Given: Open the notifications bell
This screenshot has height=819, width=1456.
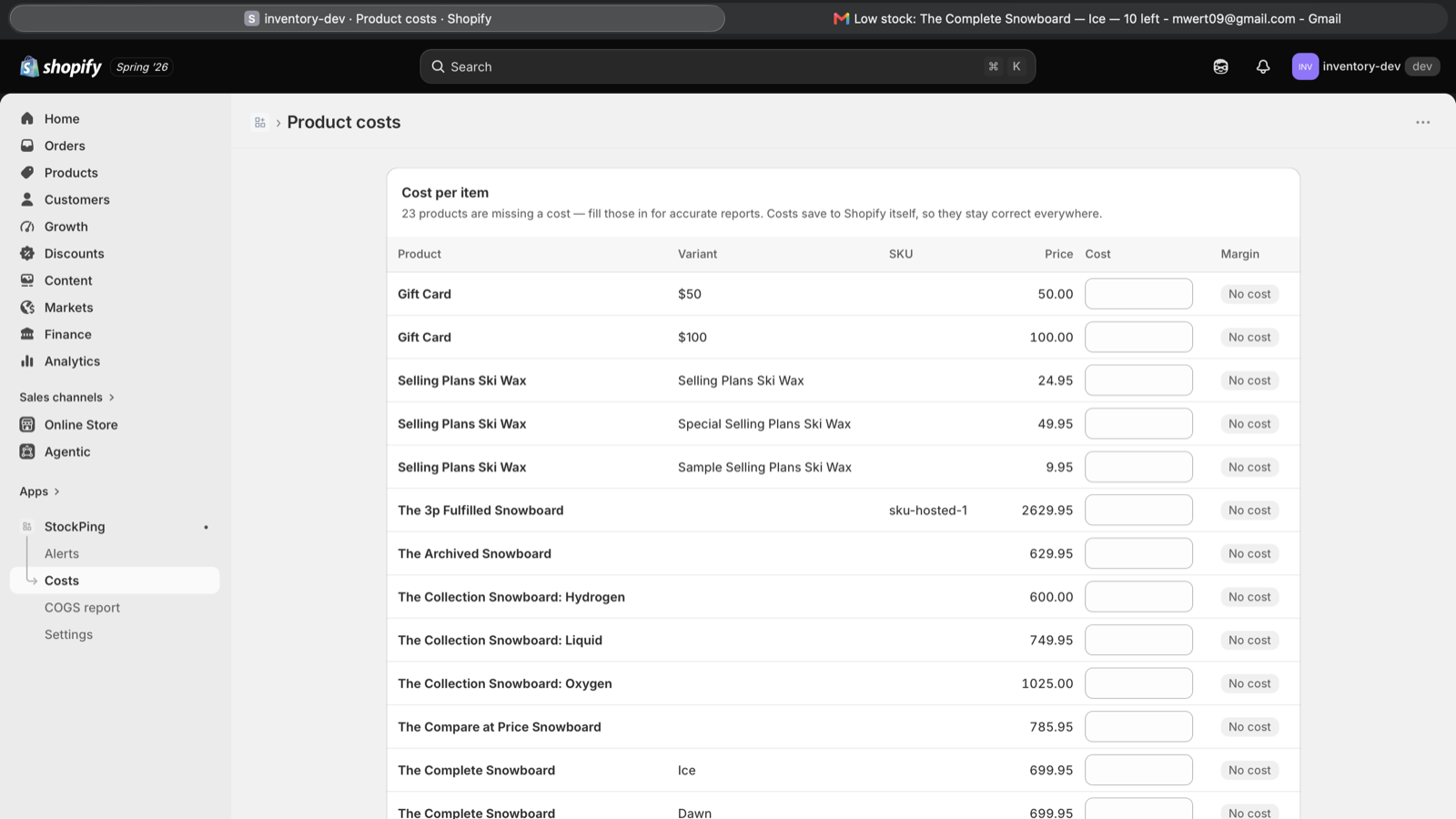Looking at the screenshot, I should pyautogui.click(x=1263, y=66).
